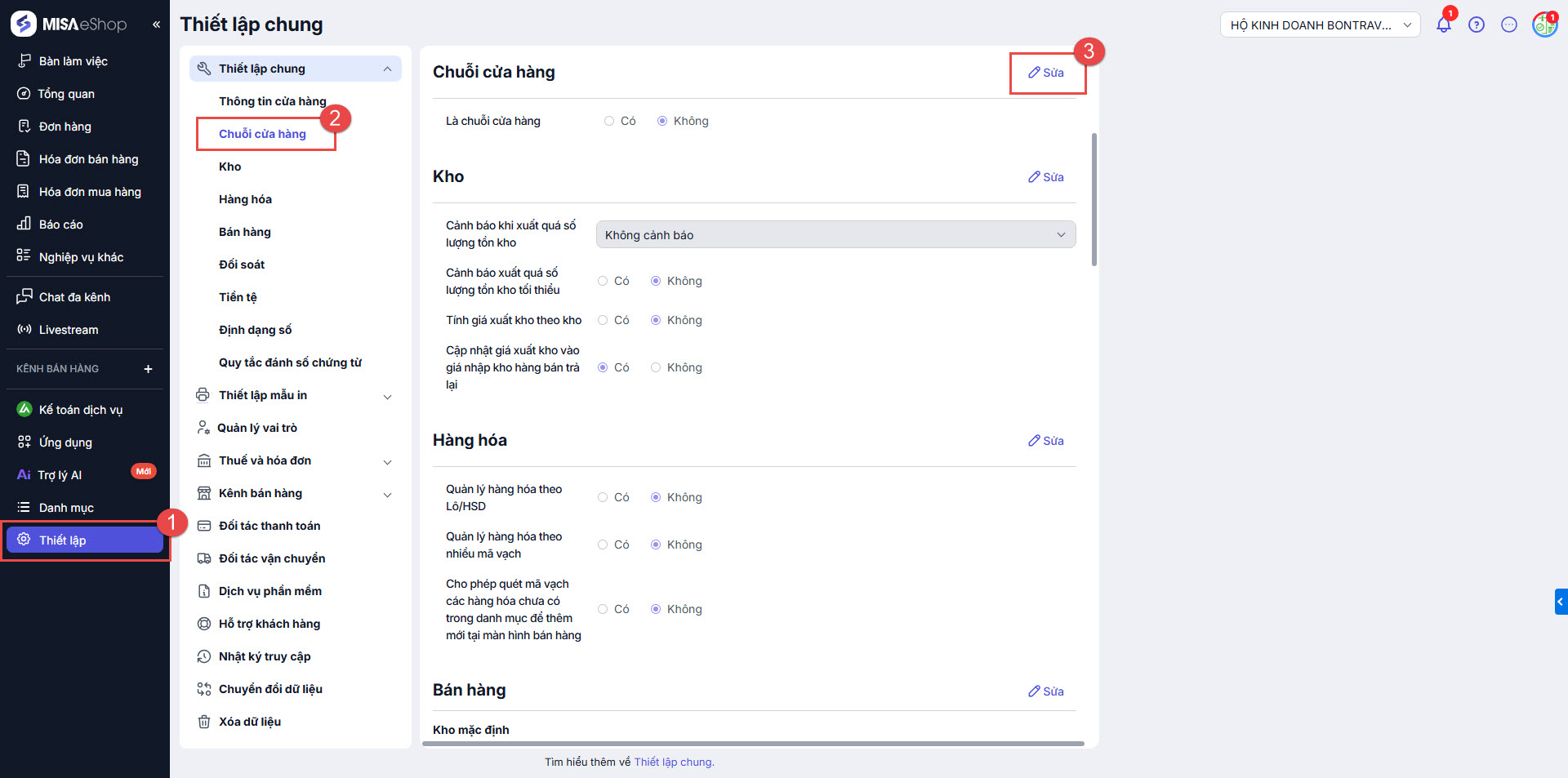Open the Thiết lập chung help link
This screenshot has width=1568, height=778.
coord(673,762)
